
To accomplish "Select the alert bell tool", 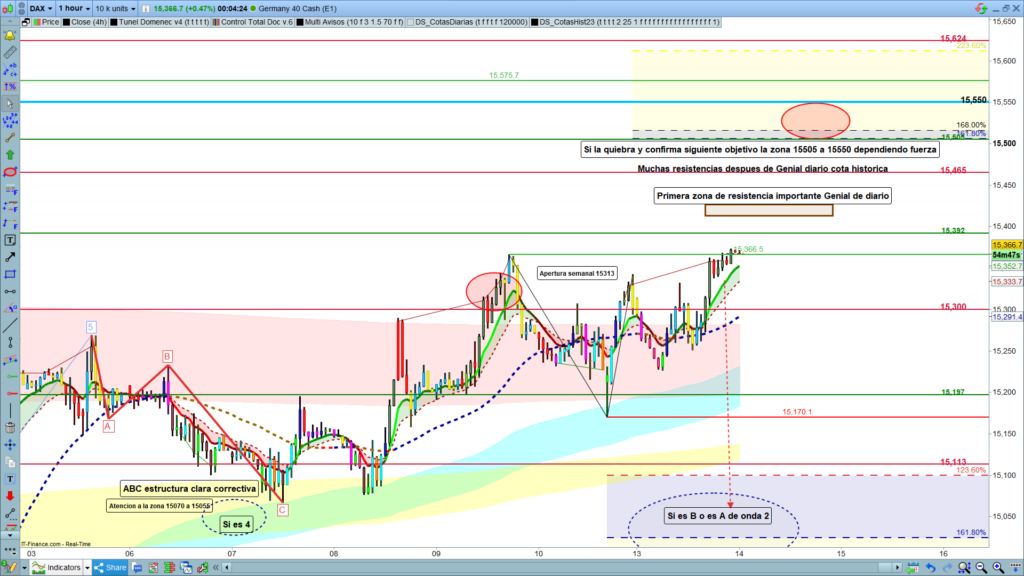I will pos(10,35).
